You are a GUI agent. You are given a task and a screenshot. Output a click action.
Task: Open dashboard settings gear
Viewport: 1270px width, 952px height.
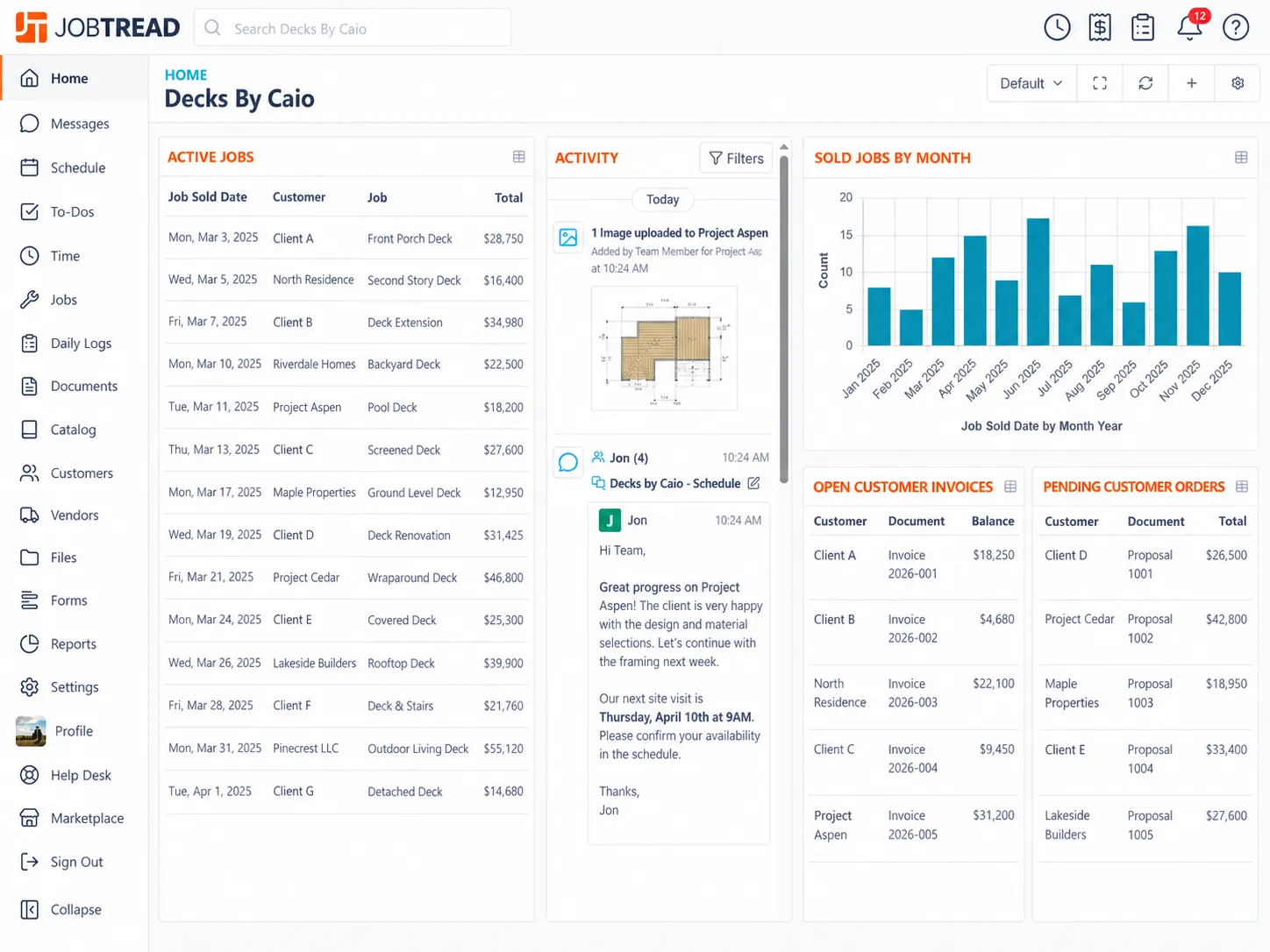(1238, 83)
